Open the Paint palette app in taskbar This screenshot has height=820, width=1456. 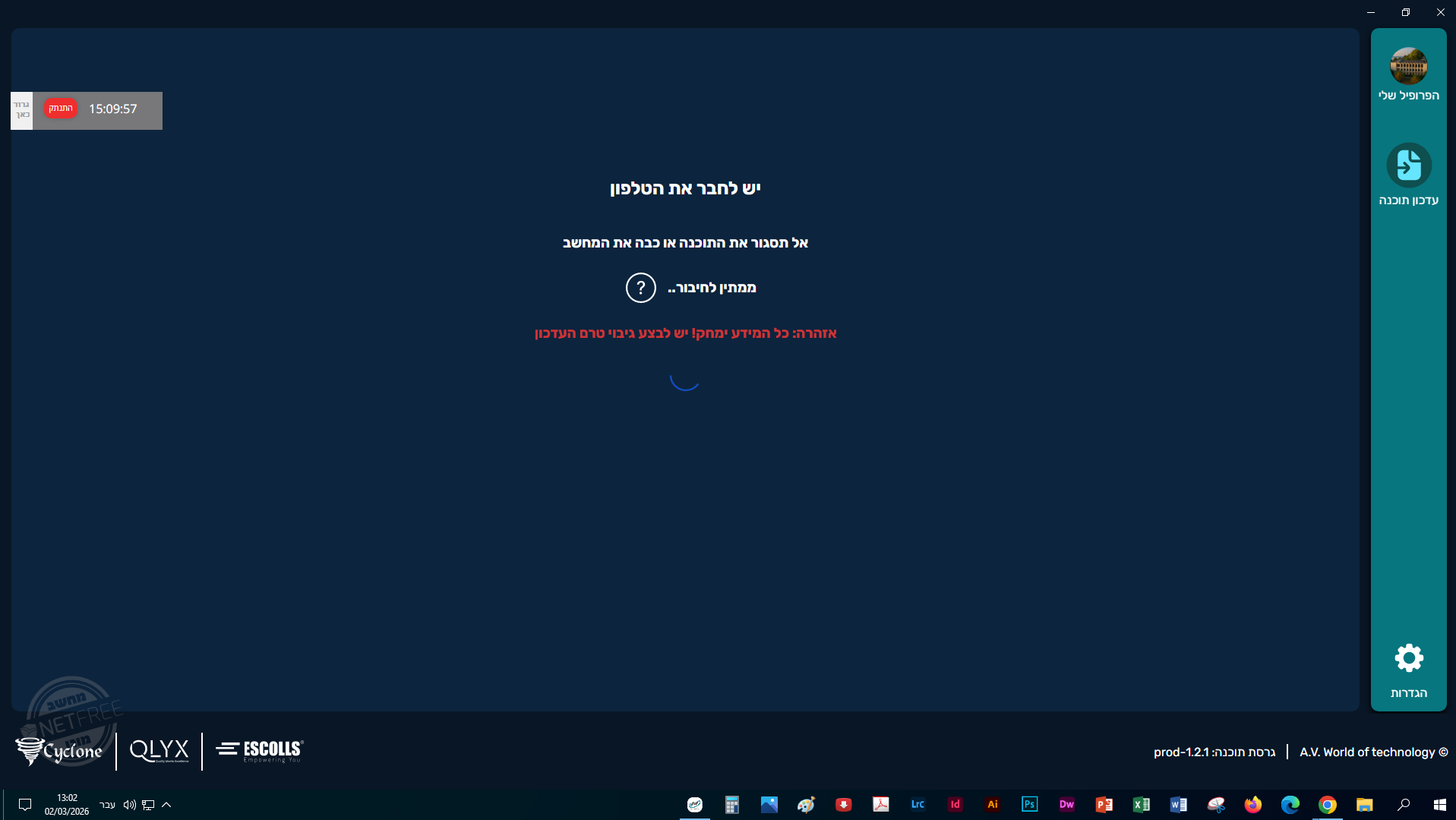coord(807,805)
